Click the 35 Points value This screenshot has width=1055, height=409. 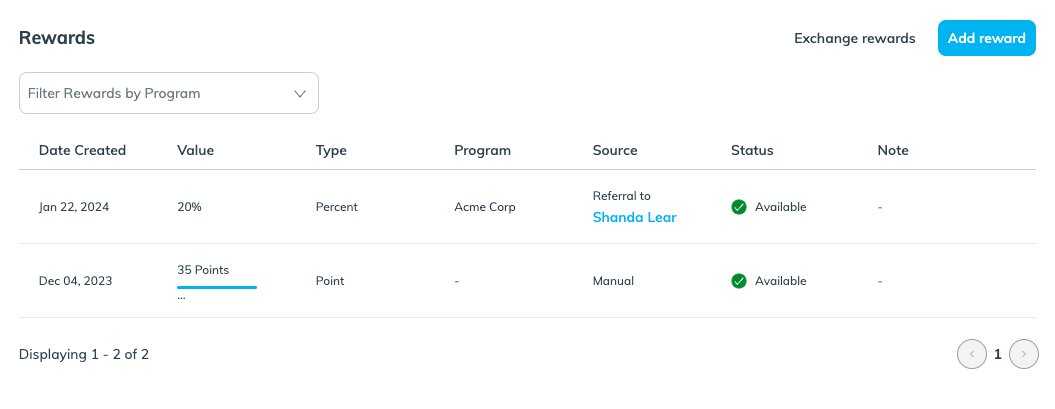203,270
